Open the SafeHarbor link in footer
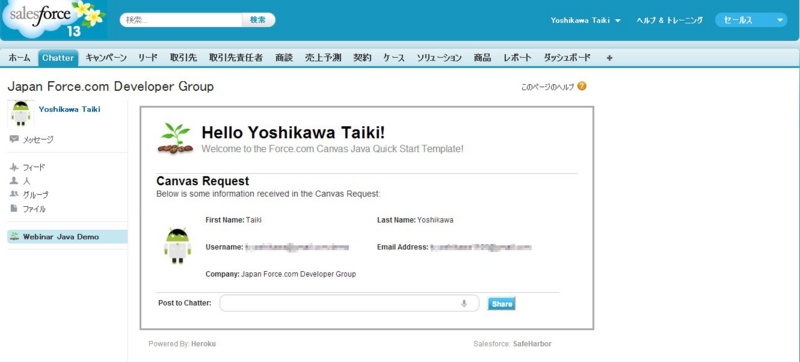Viewport: 800px width, 362px height. point(532,344)
